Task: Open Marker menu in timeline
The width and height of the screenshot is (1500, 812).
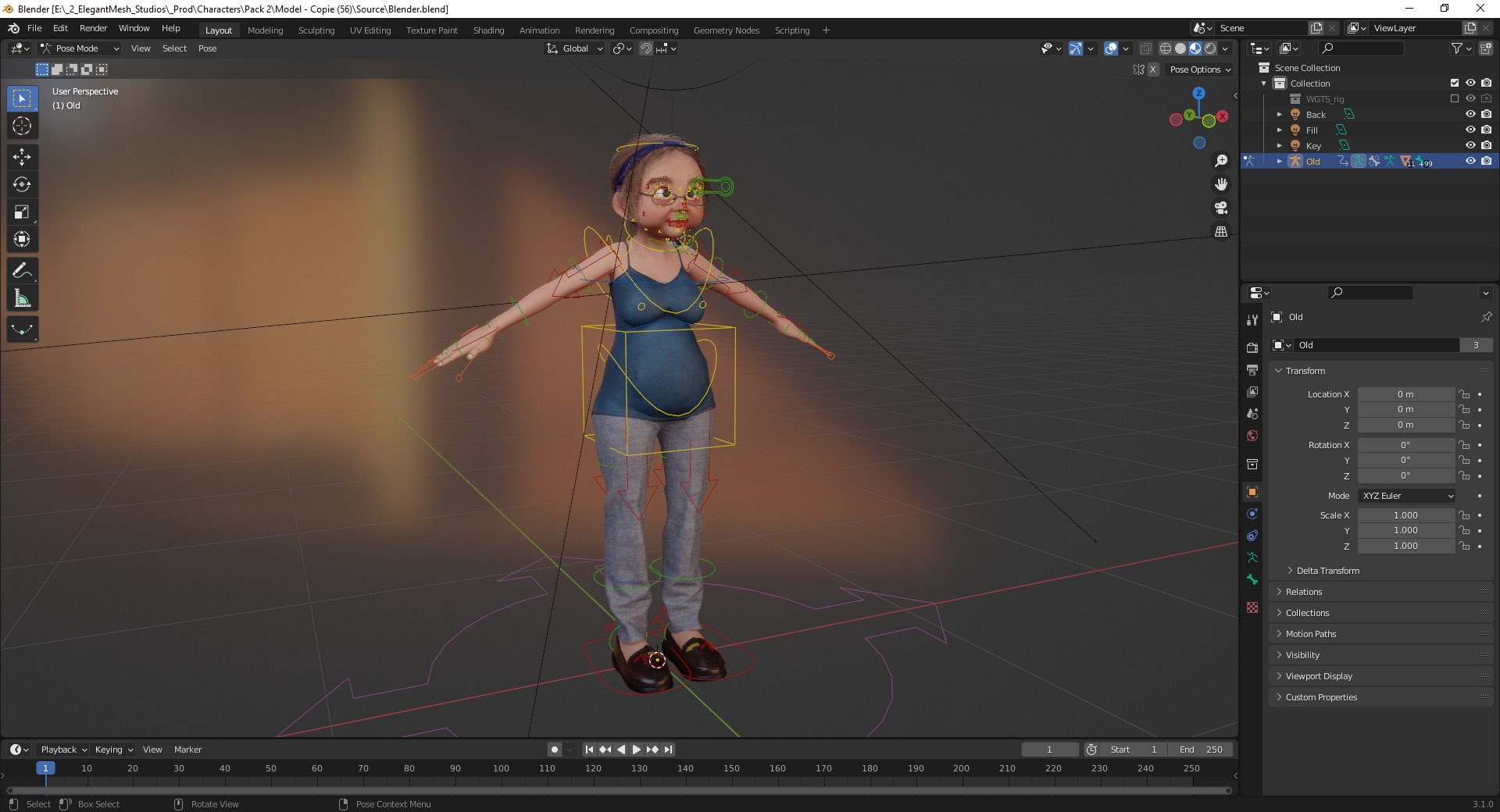Action: point(187,750)
